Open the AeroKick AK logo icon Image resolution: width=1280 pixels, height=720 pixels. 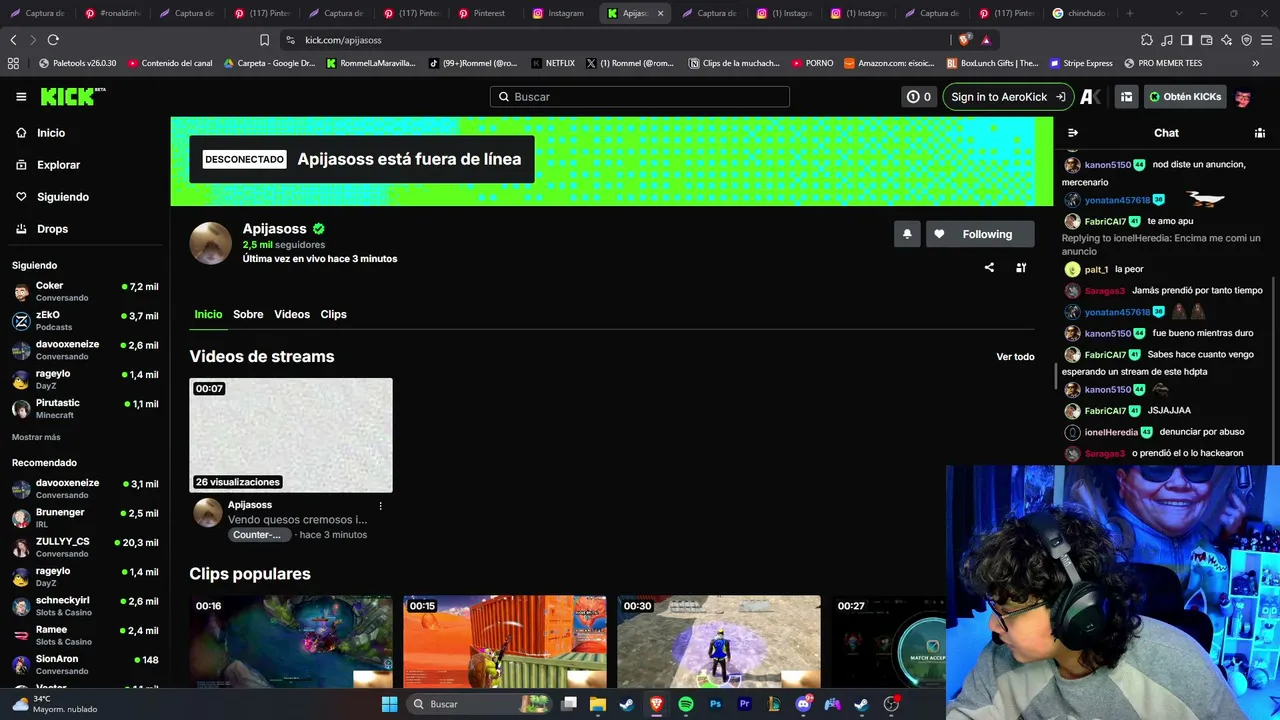point(1091,97)
